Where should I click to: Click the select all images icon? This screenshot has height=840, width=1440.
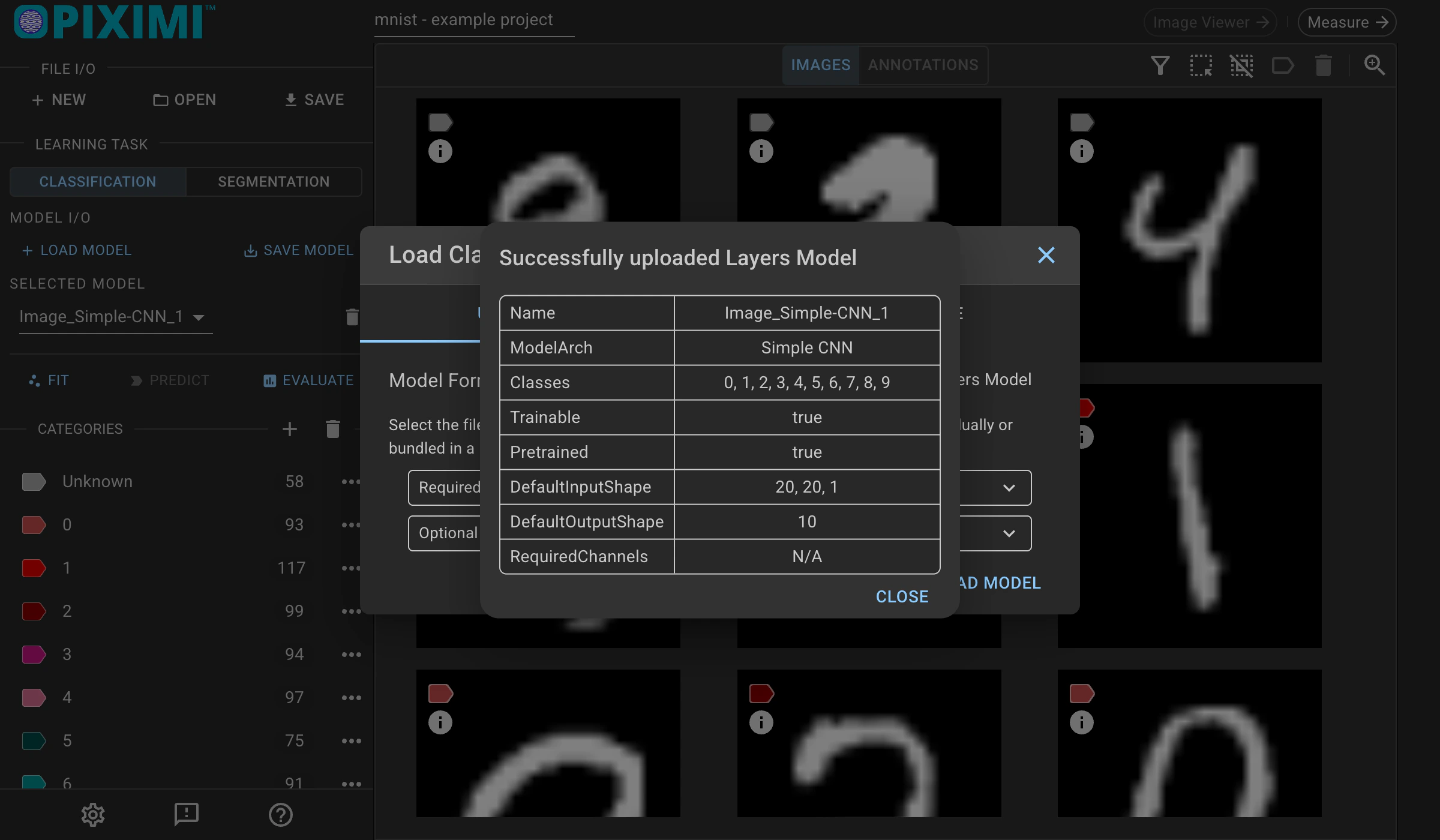click(1201, 65)
